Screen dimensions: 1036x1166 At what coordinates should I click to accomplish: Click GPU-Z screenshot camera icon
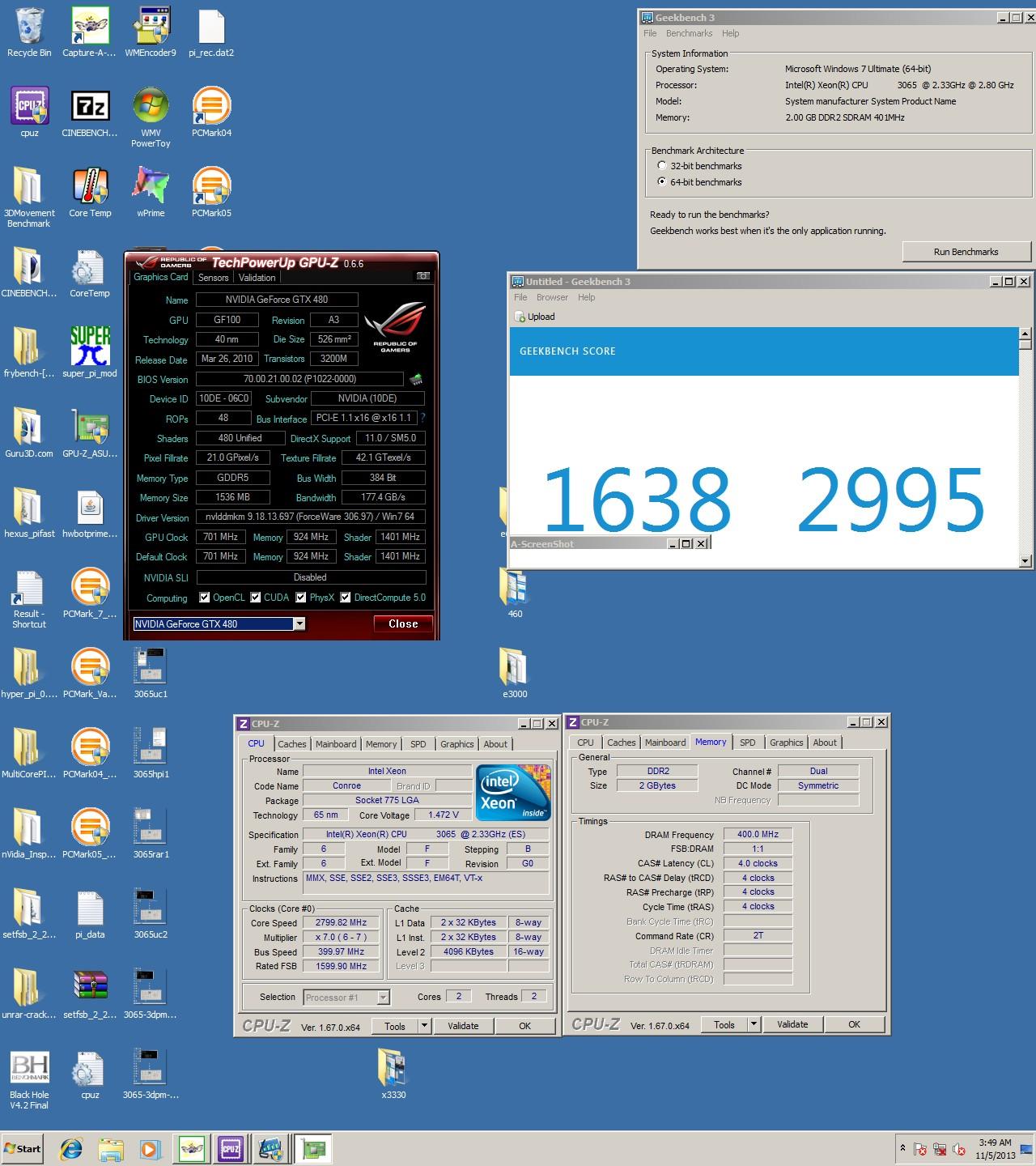pos(422,276)
